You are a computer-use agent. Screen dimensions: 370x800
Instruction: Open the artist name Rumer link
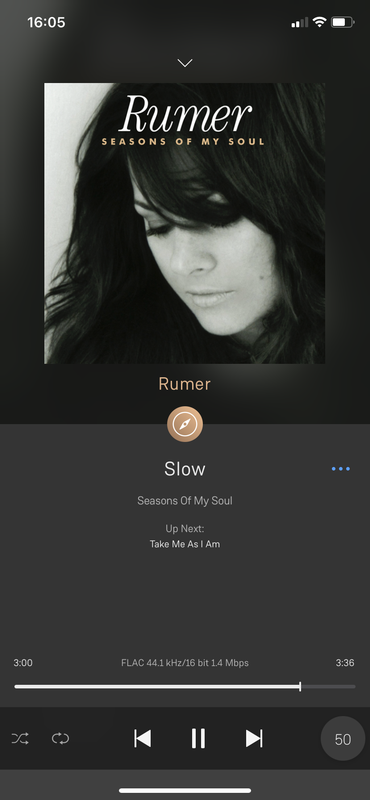click(185, 384)
